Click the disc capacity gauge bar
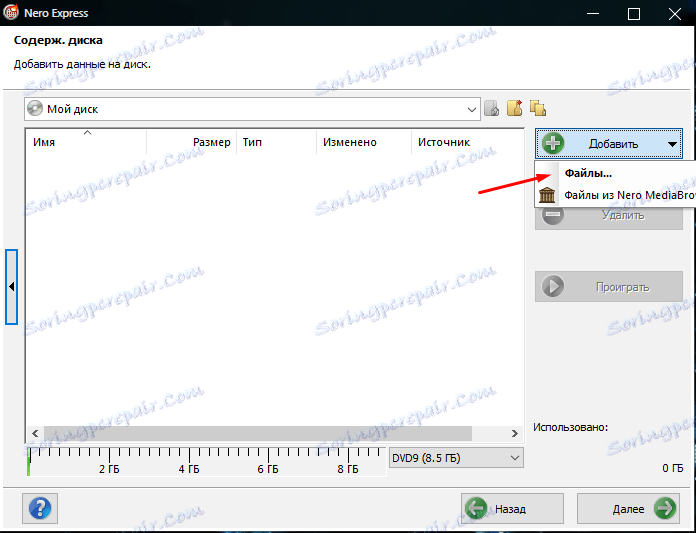This screenshot has width=696, height=533. tap(206, 462)
